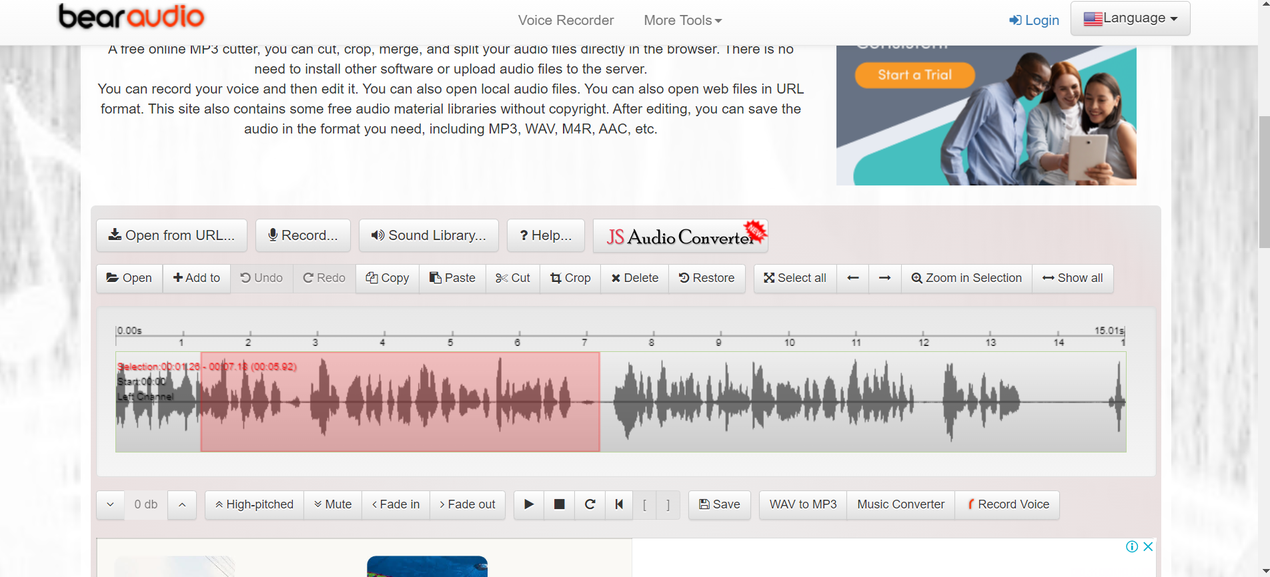1270x577 pixels.
Task: Click the left arrow button
Action: point(853,278)
